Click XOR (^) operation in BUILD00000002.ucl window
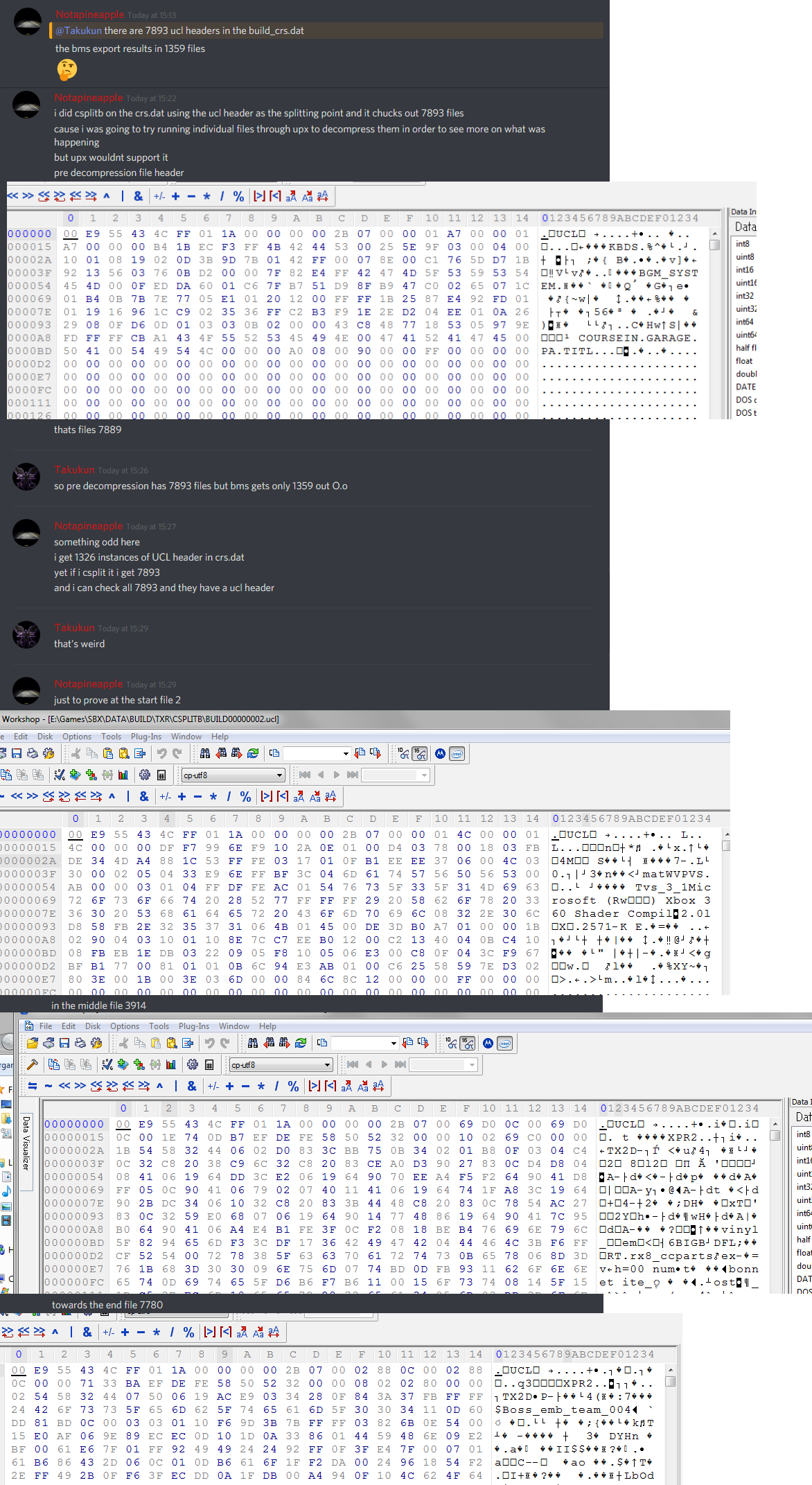Image resolution: width=812 pixels, height=1485 pixels. pos(112,796)
